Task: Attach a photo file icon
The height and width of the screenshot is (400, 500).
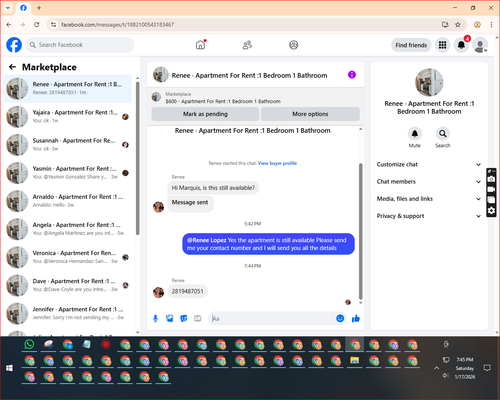Action: pyautogui.click(x=170, y=319)
